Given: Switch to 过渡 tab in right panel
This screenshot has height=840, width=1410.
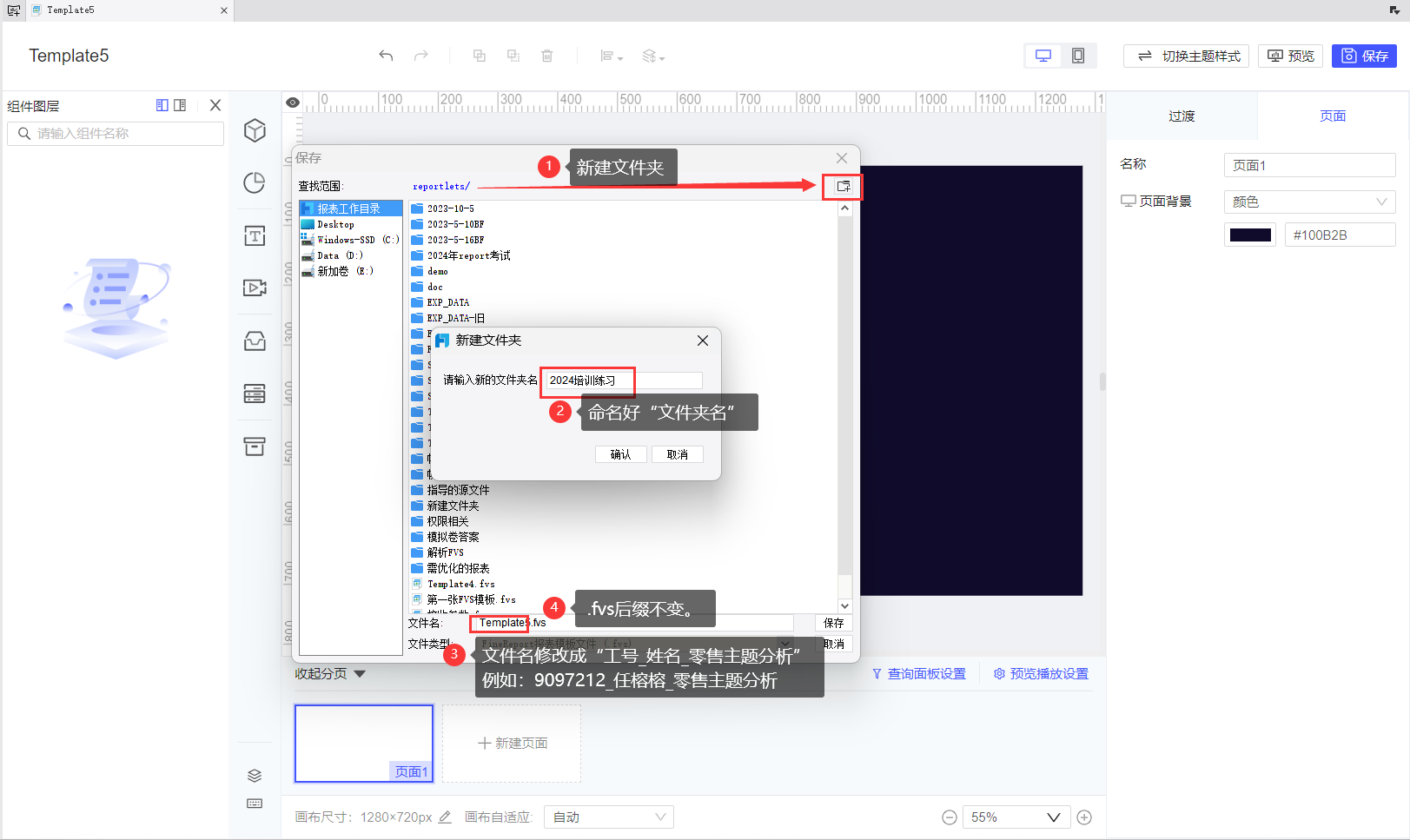Looking at the screenshot, I should pyautogui.click(x=1182, y=116).
